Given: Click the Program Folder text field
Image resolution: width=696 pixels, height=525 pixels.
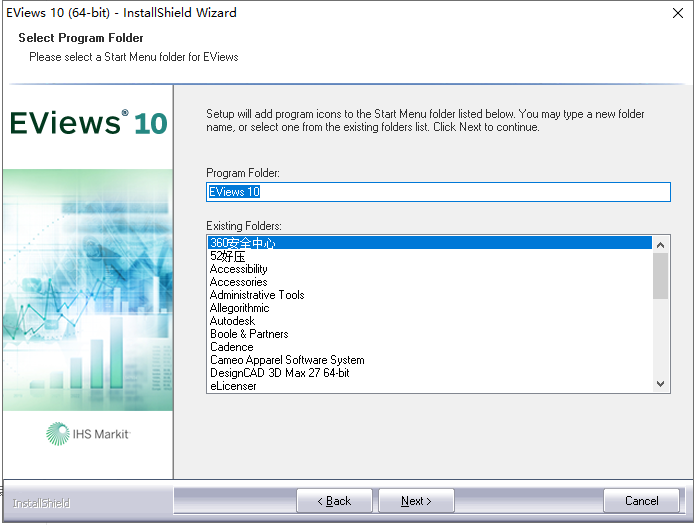Looking at the screenshot, I should coord(437,192).
